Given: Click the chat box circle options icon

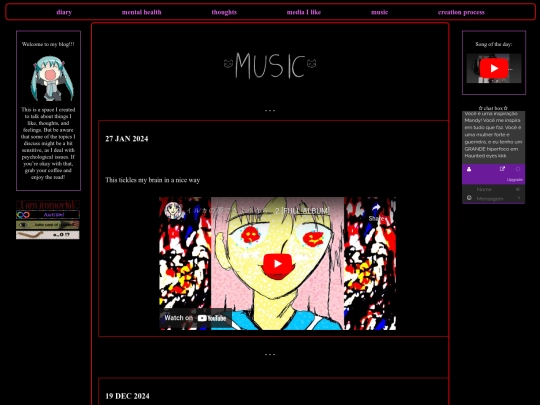Looking at the screenshot, I should [518, 169].
